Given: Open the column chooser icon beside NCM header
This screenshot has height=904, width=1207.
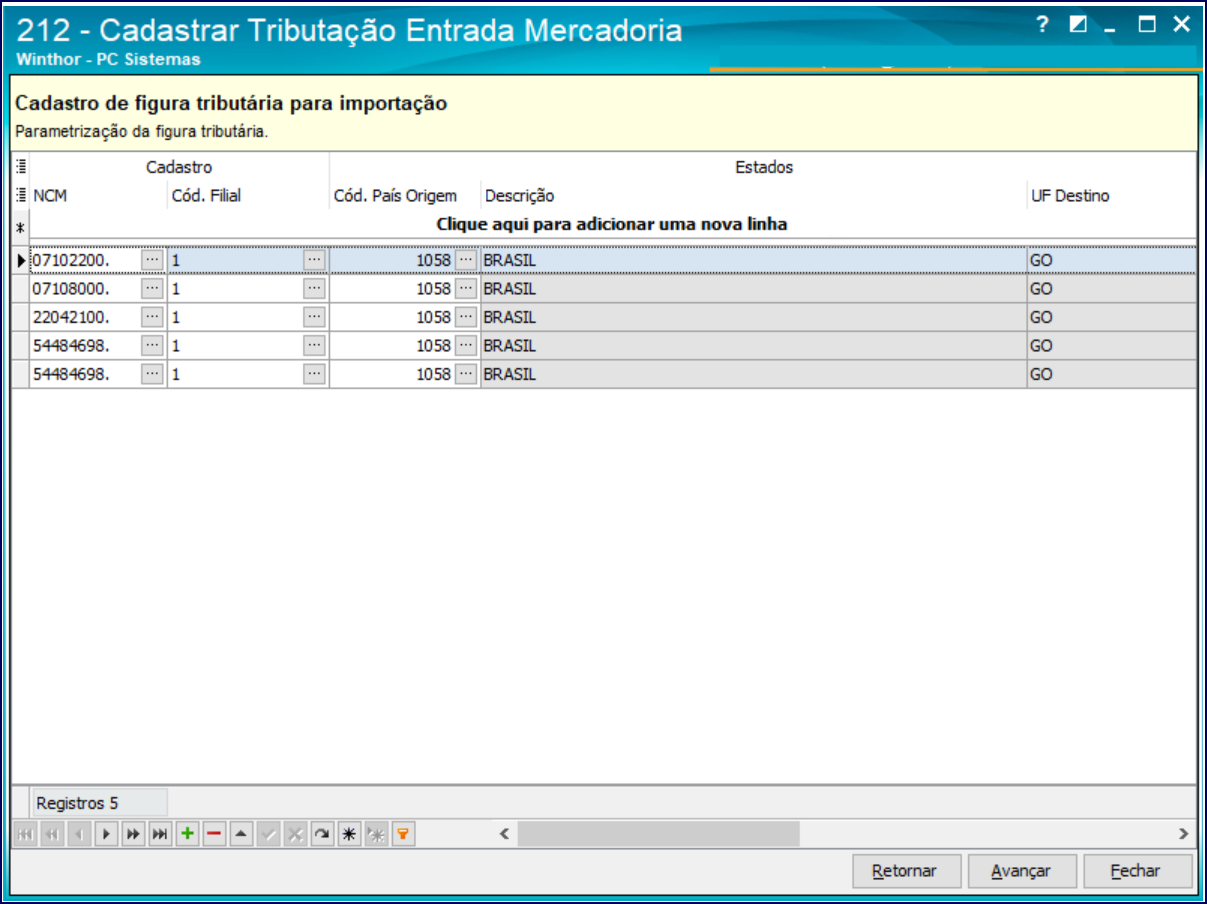Looking at the screenshot, I should [x=21, y=196].
